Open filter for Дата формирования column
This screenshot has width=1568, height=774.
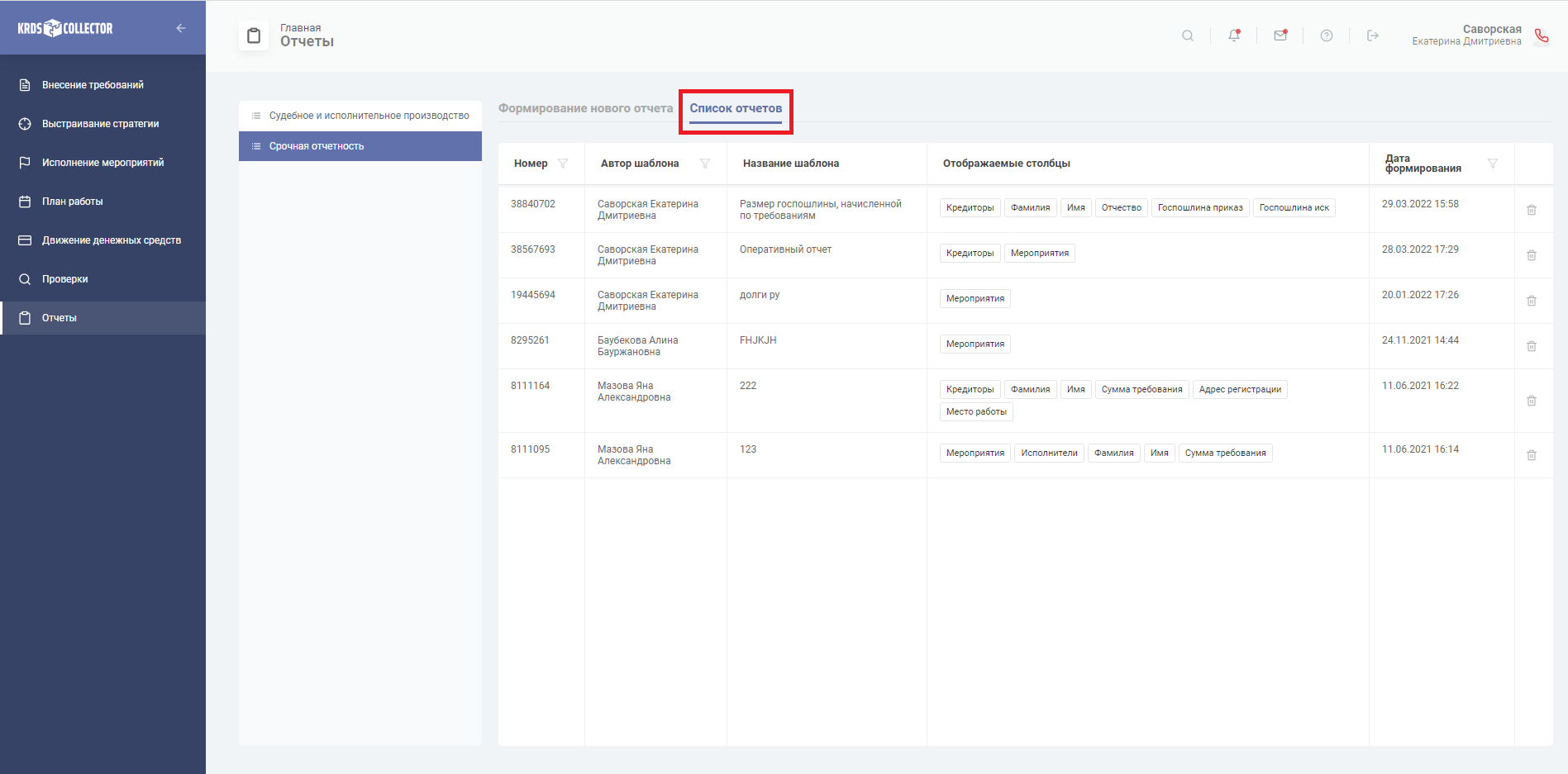(x=1492, y=164)
